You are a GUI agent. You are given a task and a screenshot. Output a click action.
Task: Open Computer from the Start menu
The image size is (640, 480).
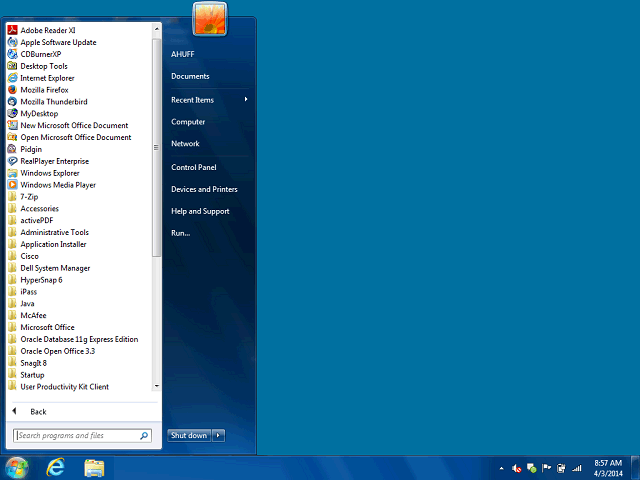[188, 122]
